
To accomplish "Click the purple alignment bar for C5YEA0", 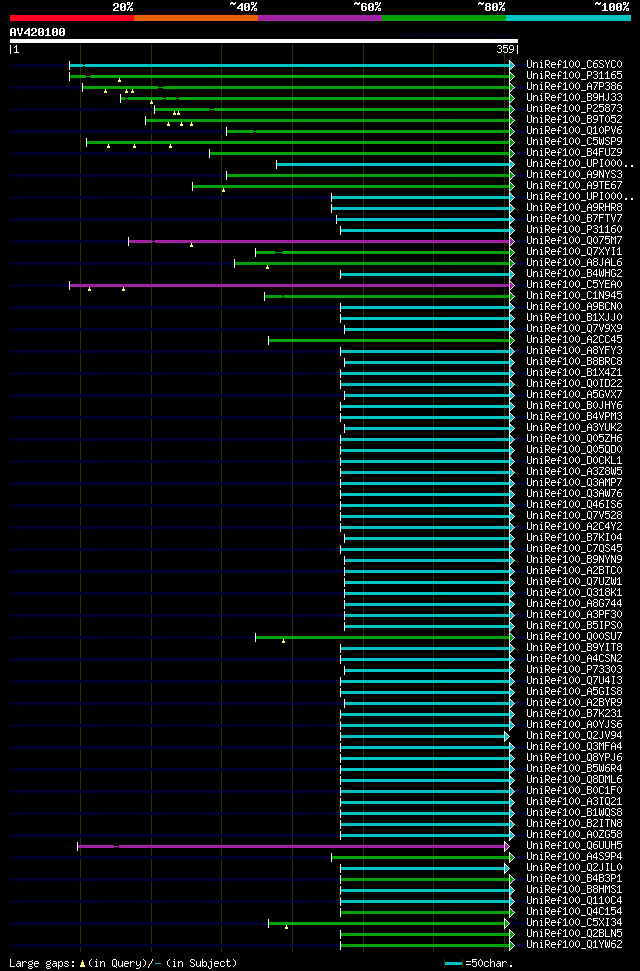I will (x=289, y=285).
